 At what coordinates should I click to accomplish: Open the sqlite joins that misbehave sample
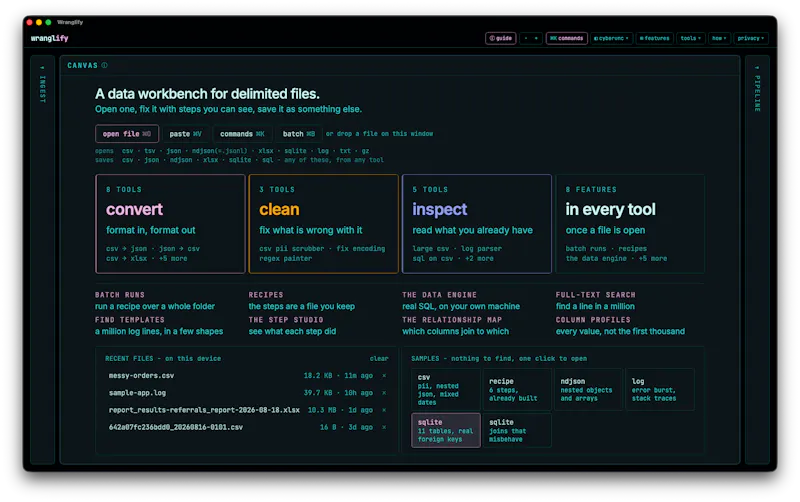tap(517, 430)
